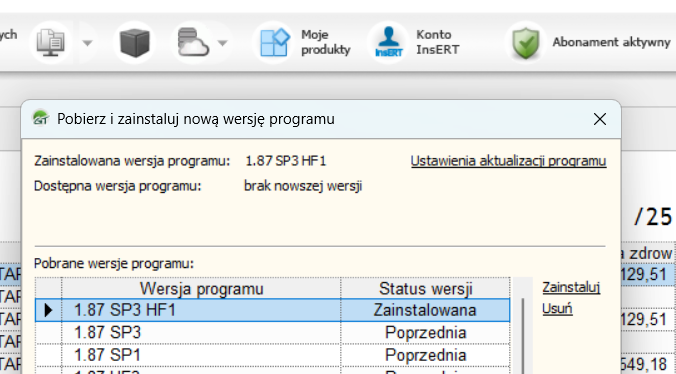The width and height of the screenshot is (676, 374).
Task: Click Abonament aktywny status text
Action: click(611, 42)
